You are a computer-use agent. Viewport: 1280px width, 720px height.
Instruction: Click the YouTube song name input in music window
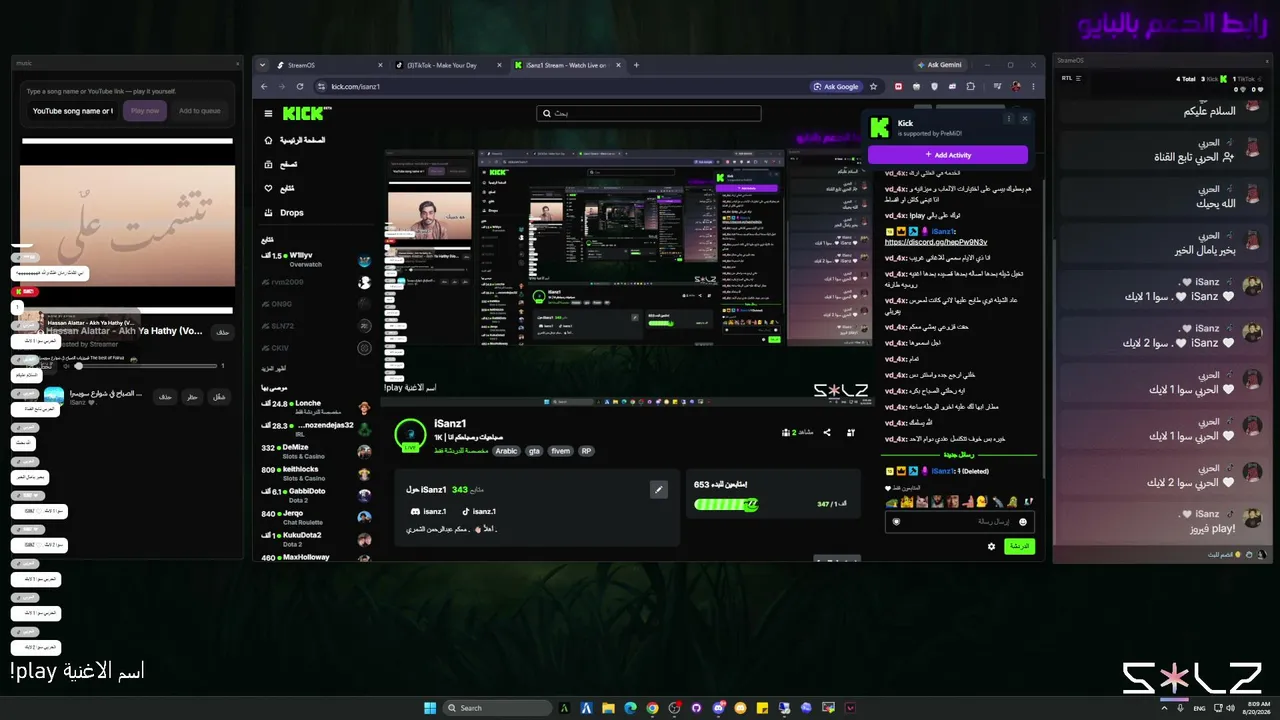pyautogui.click(x=72, y=111)
